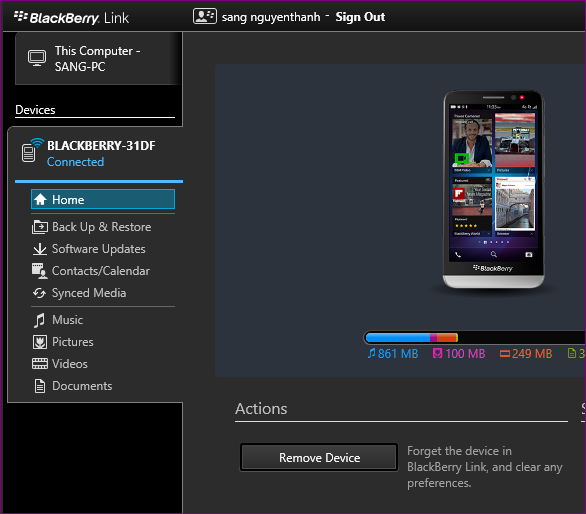Click the Music note icon in sidebar
Screen dimensions: 586x514
tap(39, 320)
